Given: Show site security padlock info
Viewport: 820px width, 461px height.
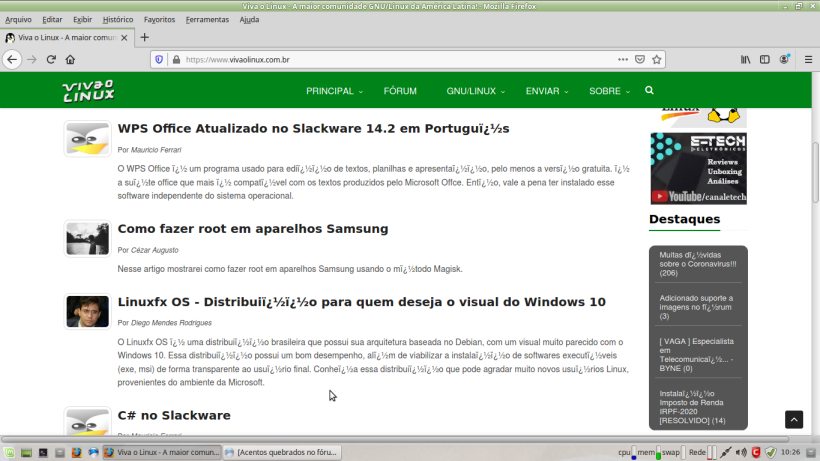Looking at the screenshot, I should tap(176, 60).
